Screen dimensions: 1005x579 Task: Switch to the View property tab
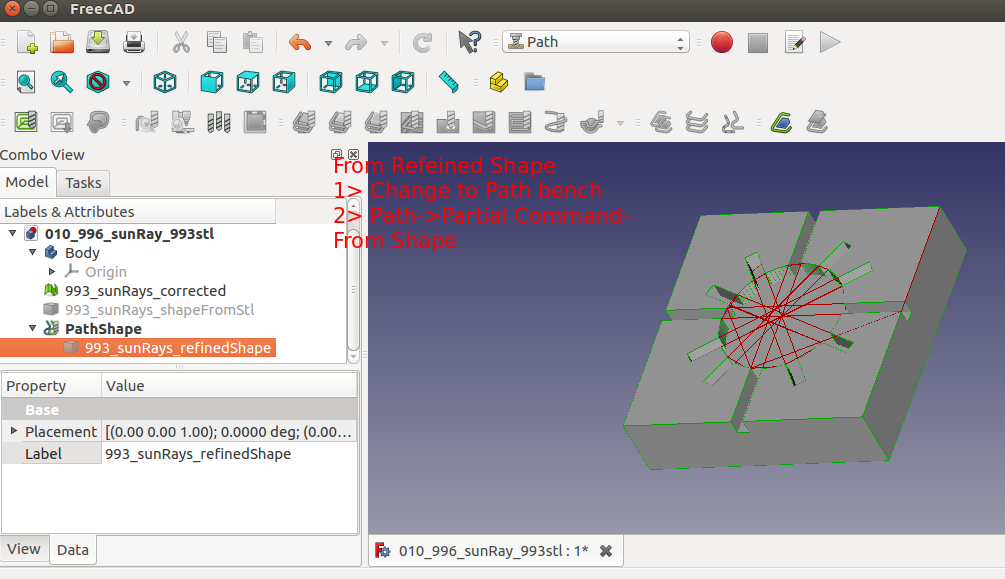[x=24, y=549]
